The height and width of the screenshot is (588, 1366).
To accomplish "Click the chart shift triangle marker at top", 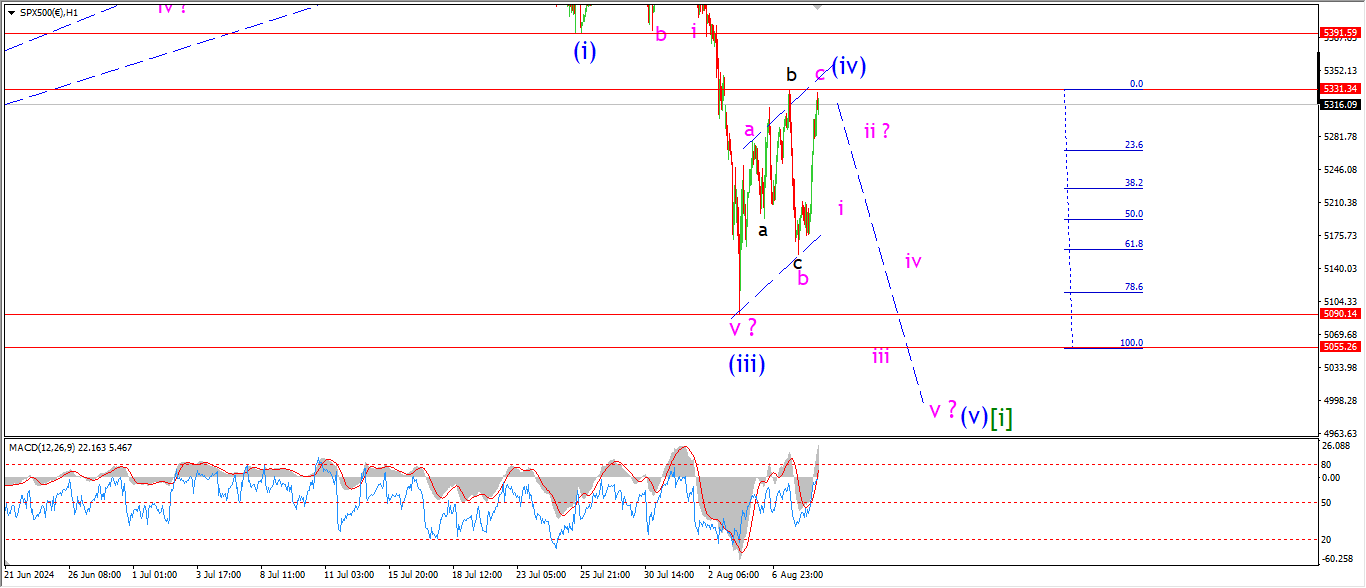I will (x=819, y=7).
